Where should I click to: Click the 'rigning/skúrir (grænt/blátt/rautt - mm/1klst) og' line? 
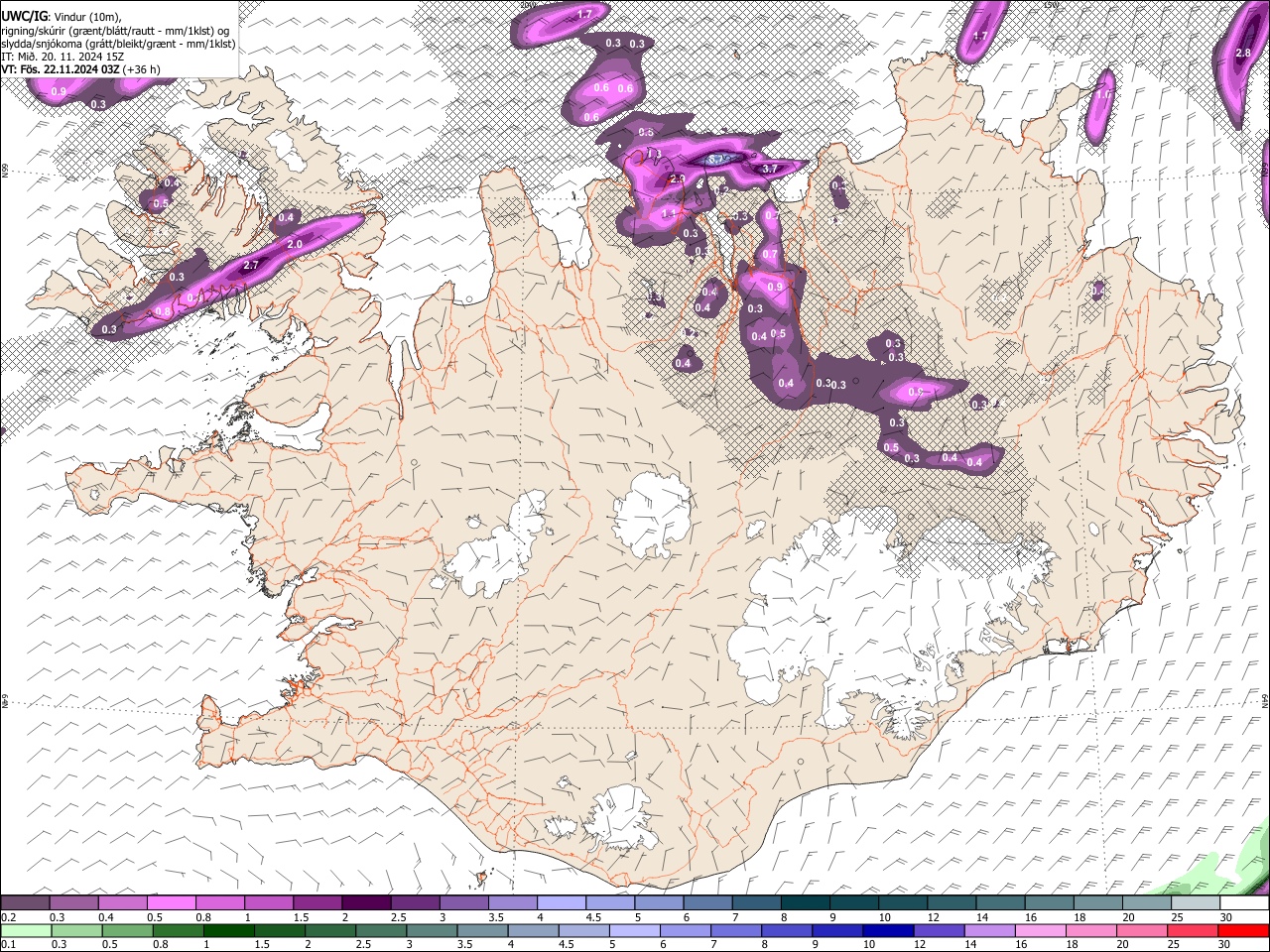[116, 31]
